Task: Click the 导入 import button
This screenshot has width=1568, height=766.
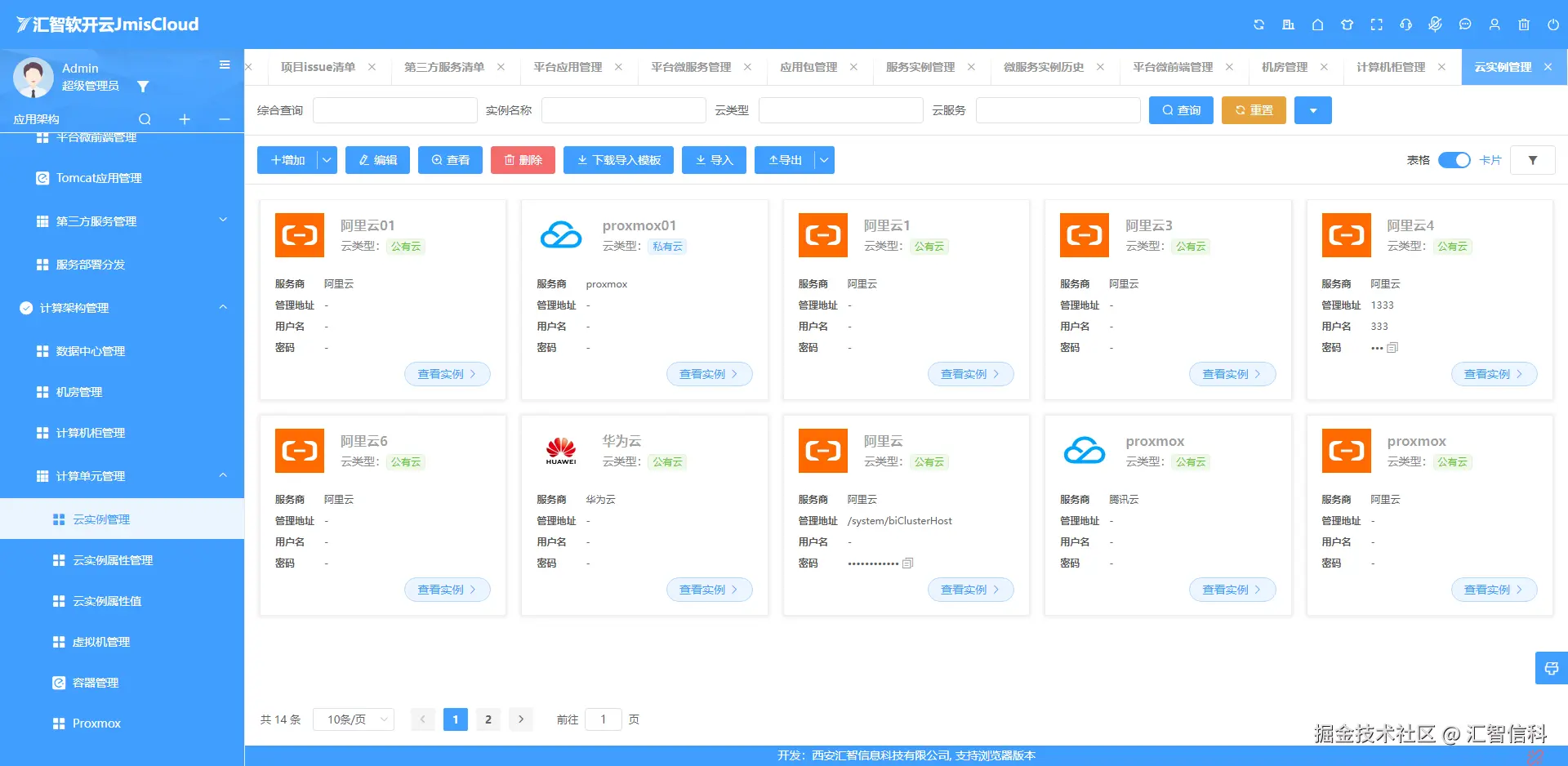Action: click(x=714, y=160)
